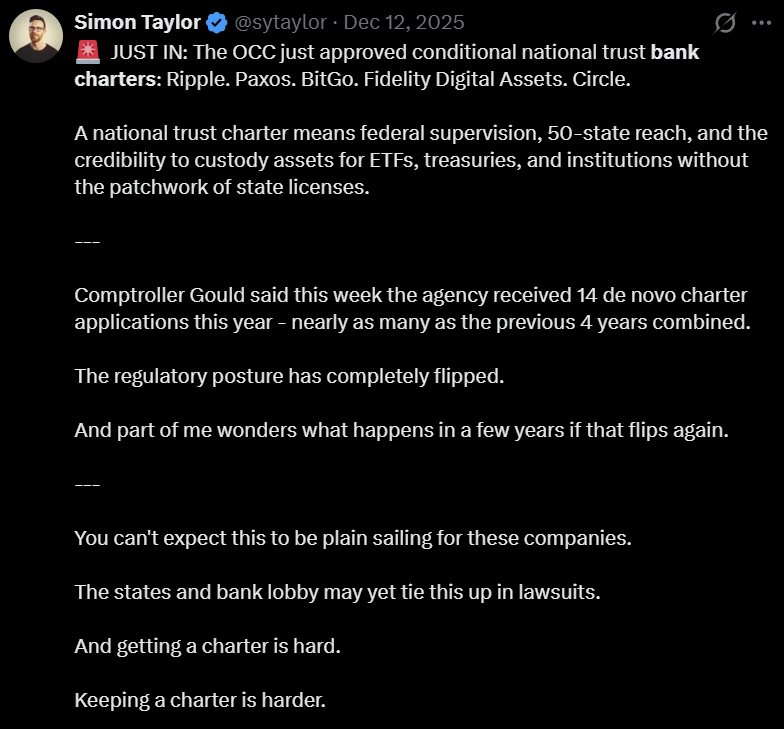Open the three-dot More options menu
784x729 pixels.
(x=762, y=22)
